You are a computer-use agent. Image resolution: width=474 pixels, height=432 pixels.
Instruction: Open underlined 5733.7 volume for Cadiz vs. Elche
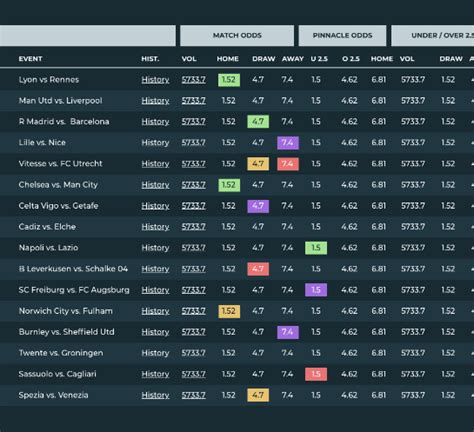(193, 227)
